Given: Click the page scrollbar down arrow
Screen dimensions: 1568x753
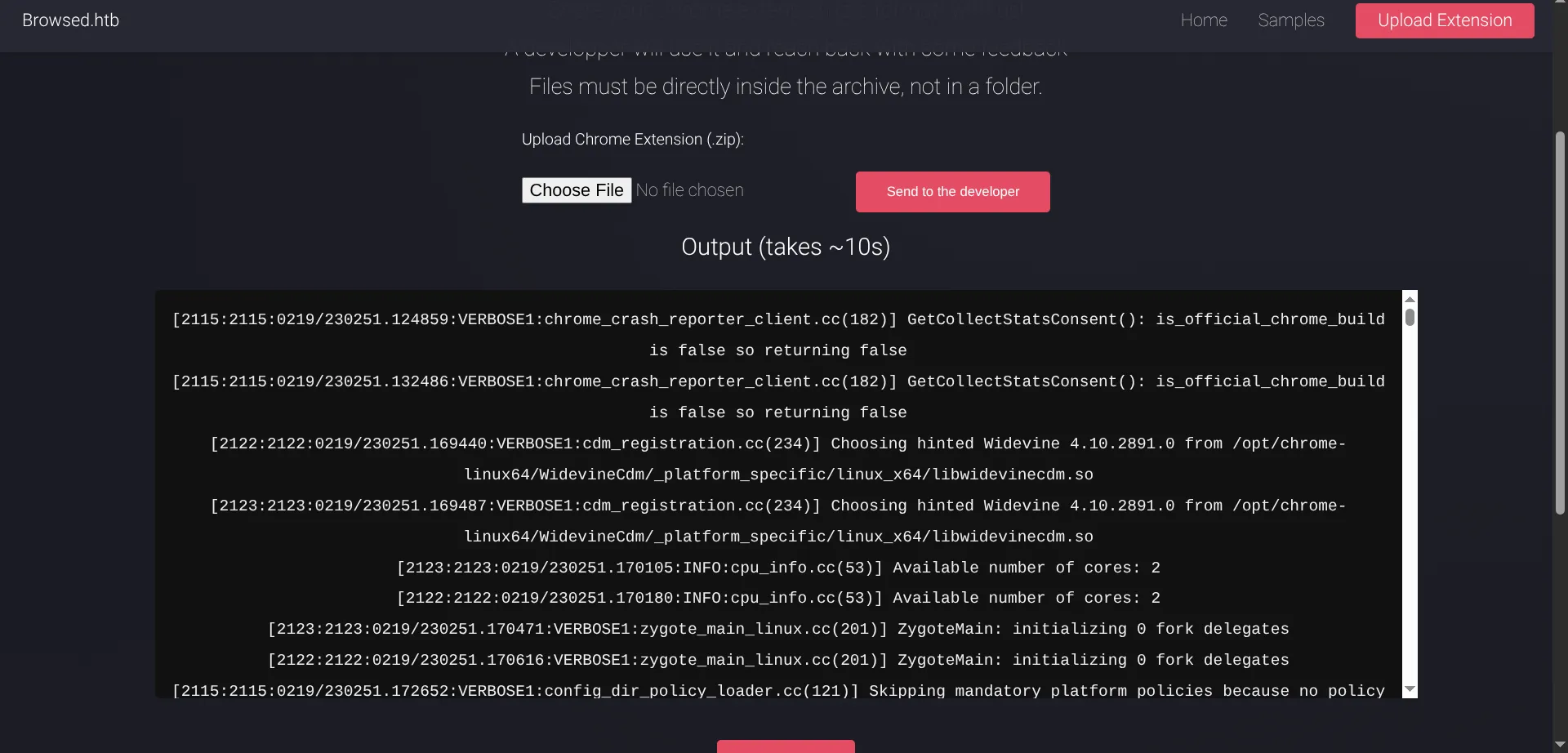Looking at the screenshot, I should pos(1560,745).
